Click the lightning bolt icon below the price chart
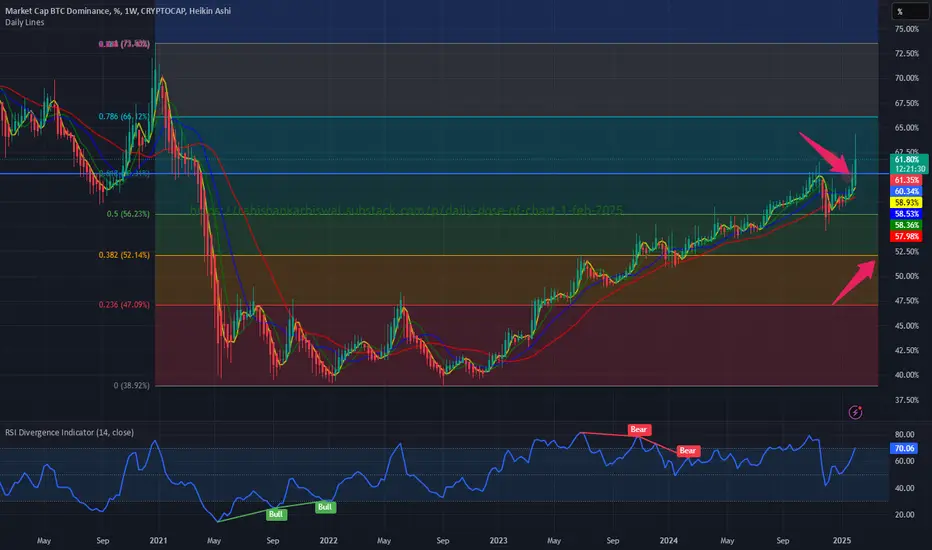 (x=855, y=412)
